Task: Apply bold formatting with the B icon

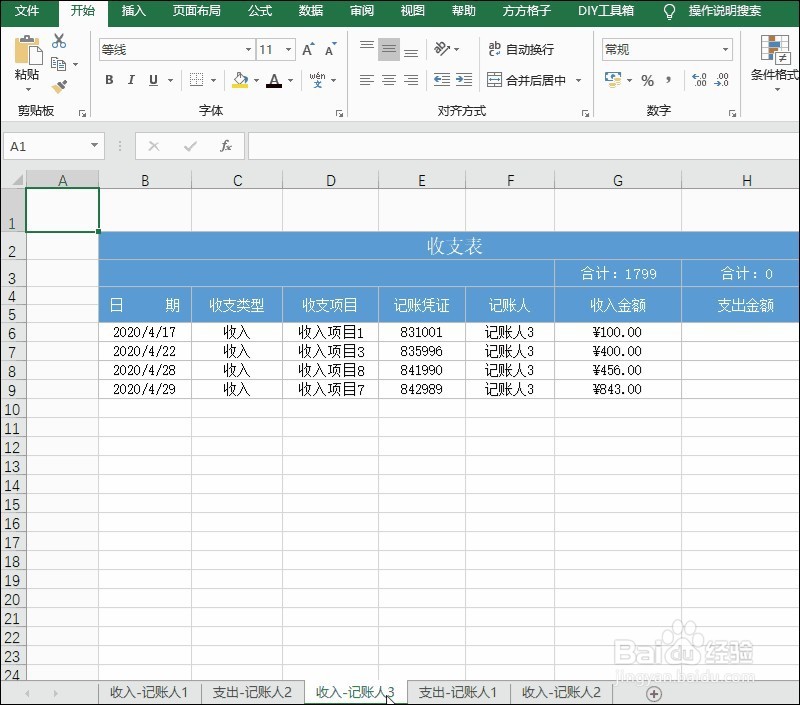Action: pyautogui.click(x=111, y=80)
